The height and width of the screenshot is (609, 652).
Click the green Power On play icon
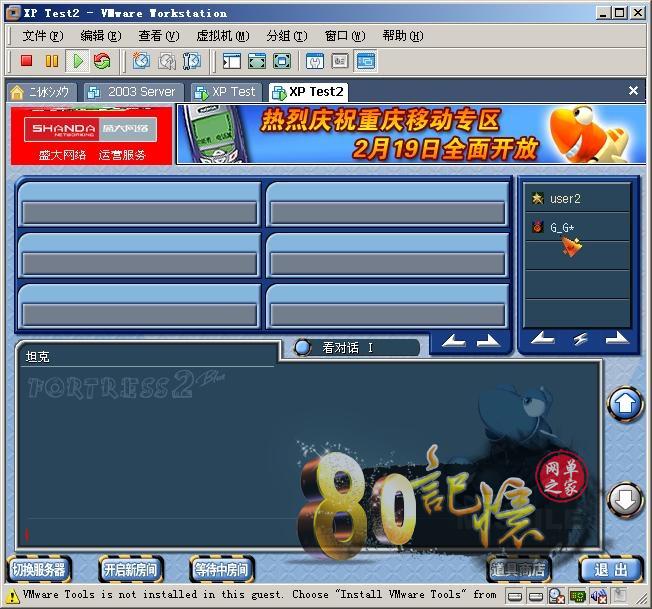[77, 62]
